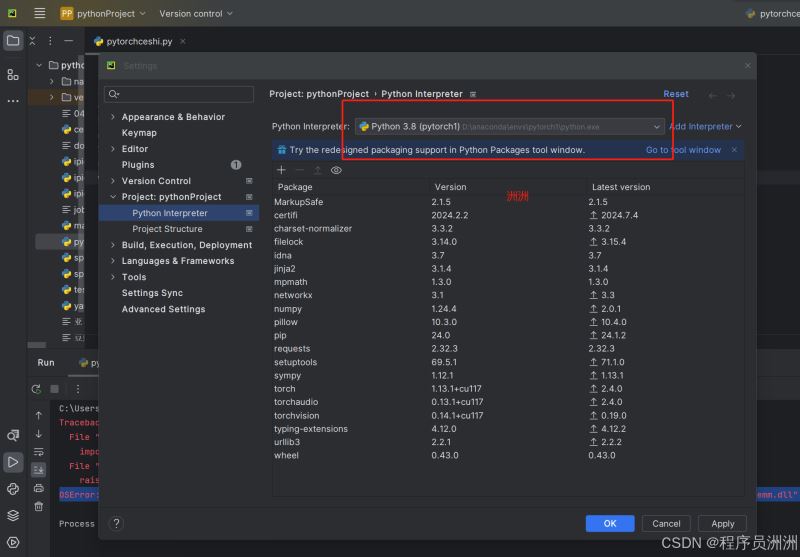
Task: Click Project panel horizontal scrollbar
Action: coord(36,345)
